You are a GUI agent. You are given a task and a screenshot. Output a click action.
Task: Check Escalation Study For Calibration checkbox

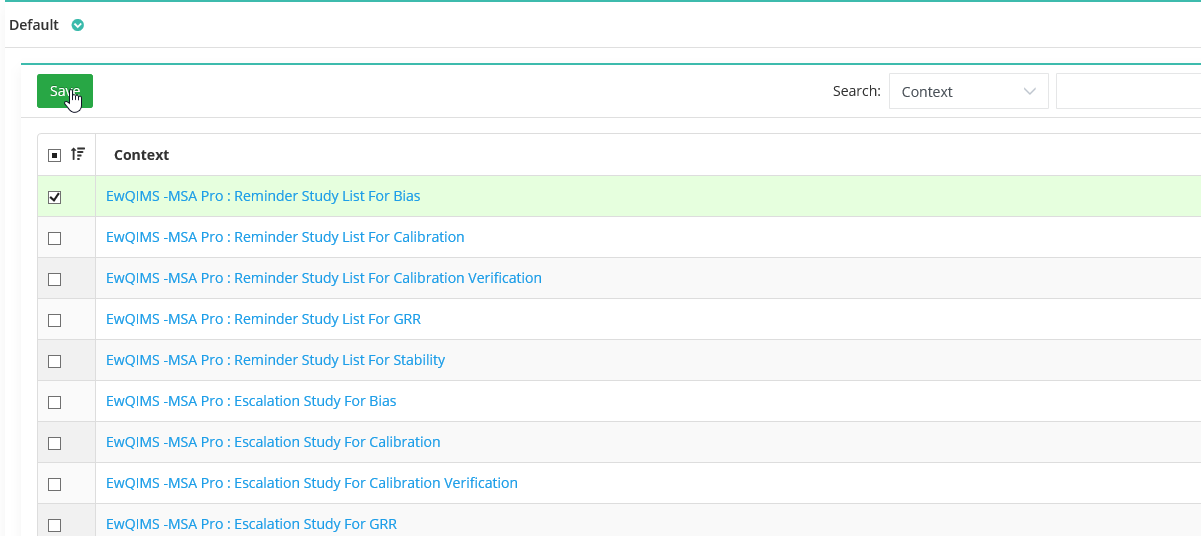54,443
